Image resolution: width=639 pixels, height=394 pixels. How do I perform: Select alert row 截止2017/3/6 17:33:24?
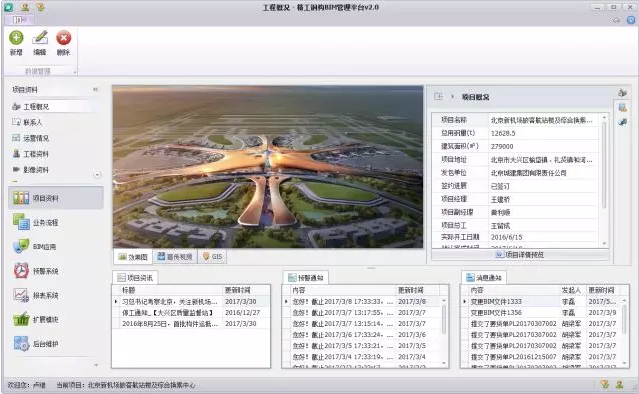coord(361,335)
